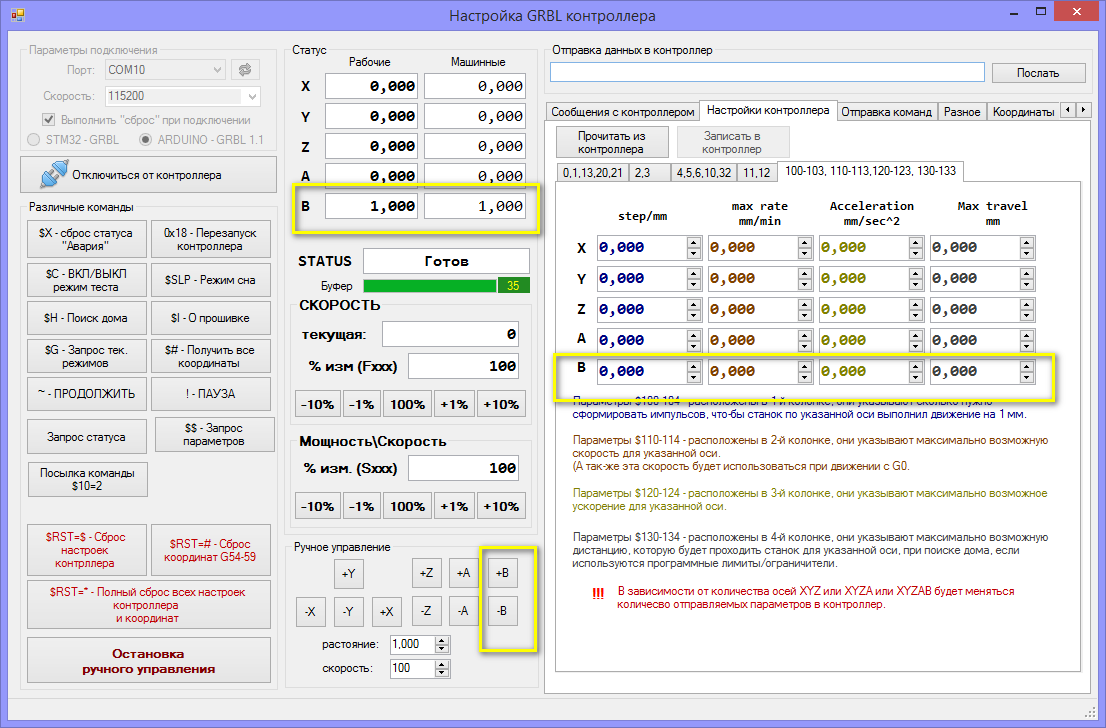Click the application icon in title bar
1106x728 pixels.
coord(18,14)
